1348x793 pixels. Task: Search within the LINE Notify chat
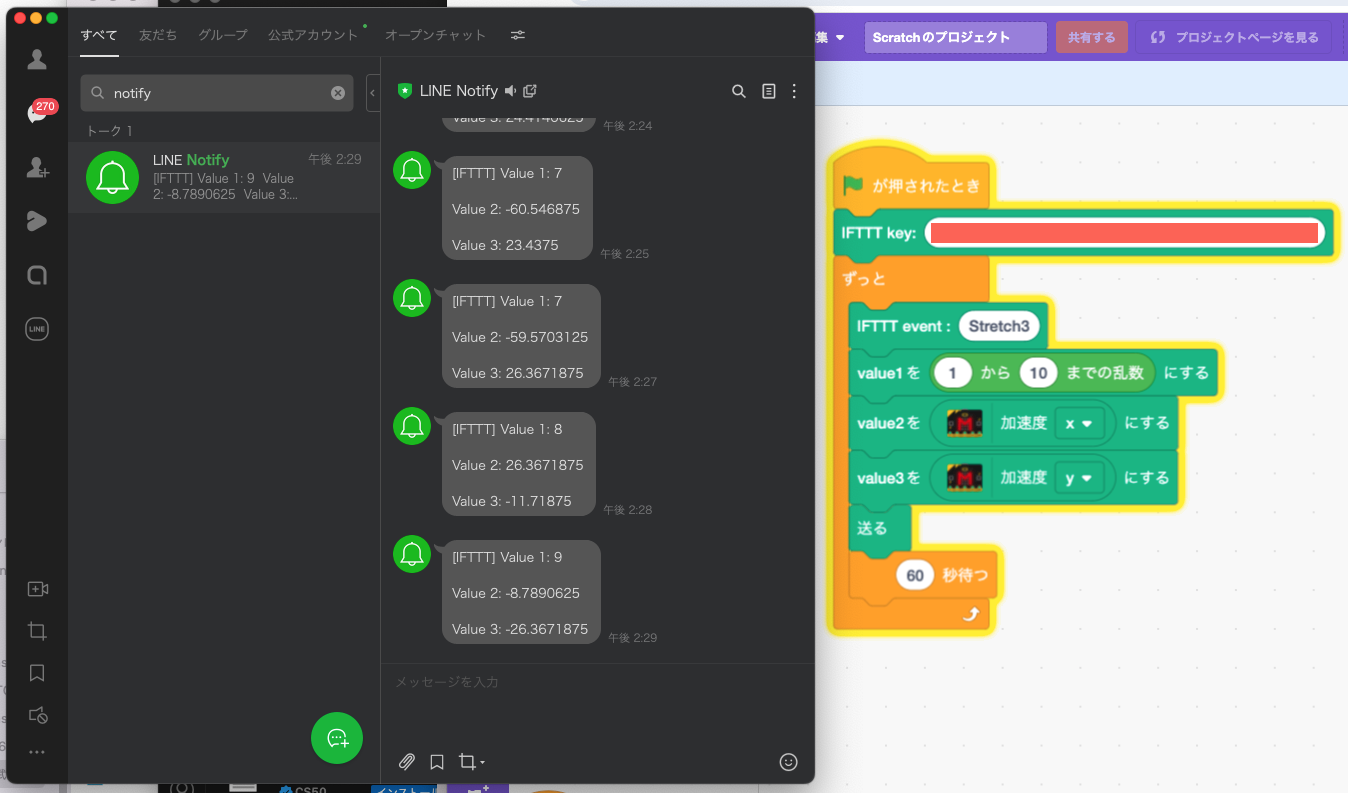(x=739, y=91)
